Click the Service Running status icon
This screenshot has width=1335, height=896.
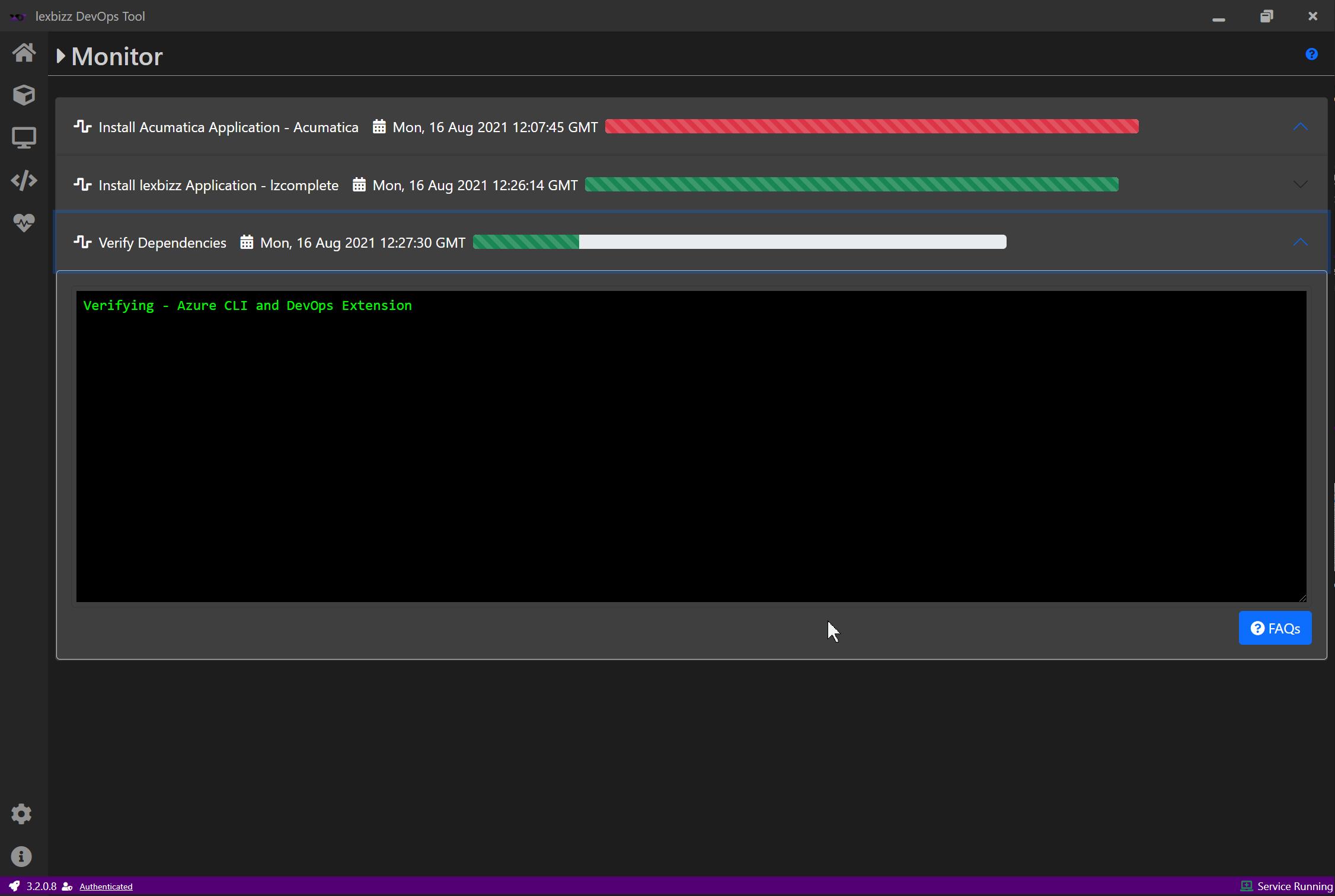coord(1246,886)
